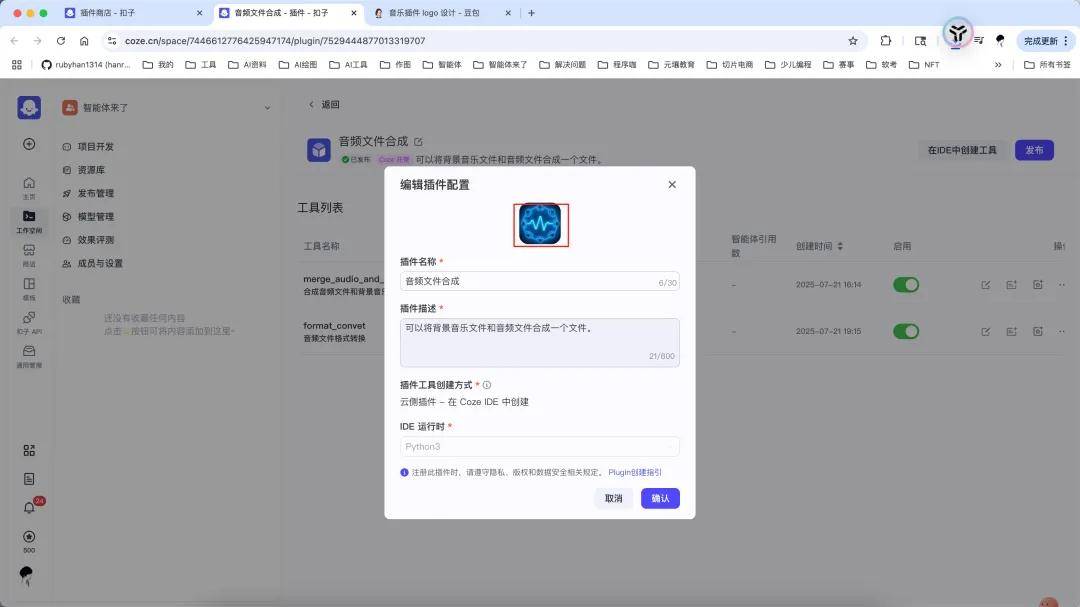Viewport: 1080px width, 607px height.
Task: Open the 模板 templates icon in sidebar
Action: tap(29, 287)
